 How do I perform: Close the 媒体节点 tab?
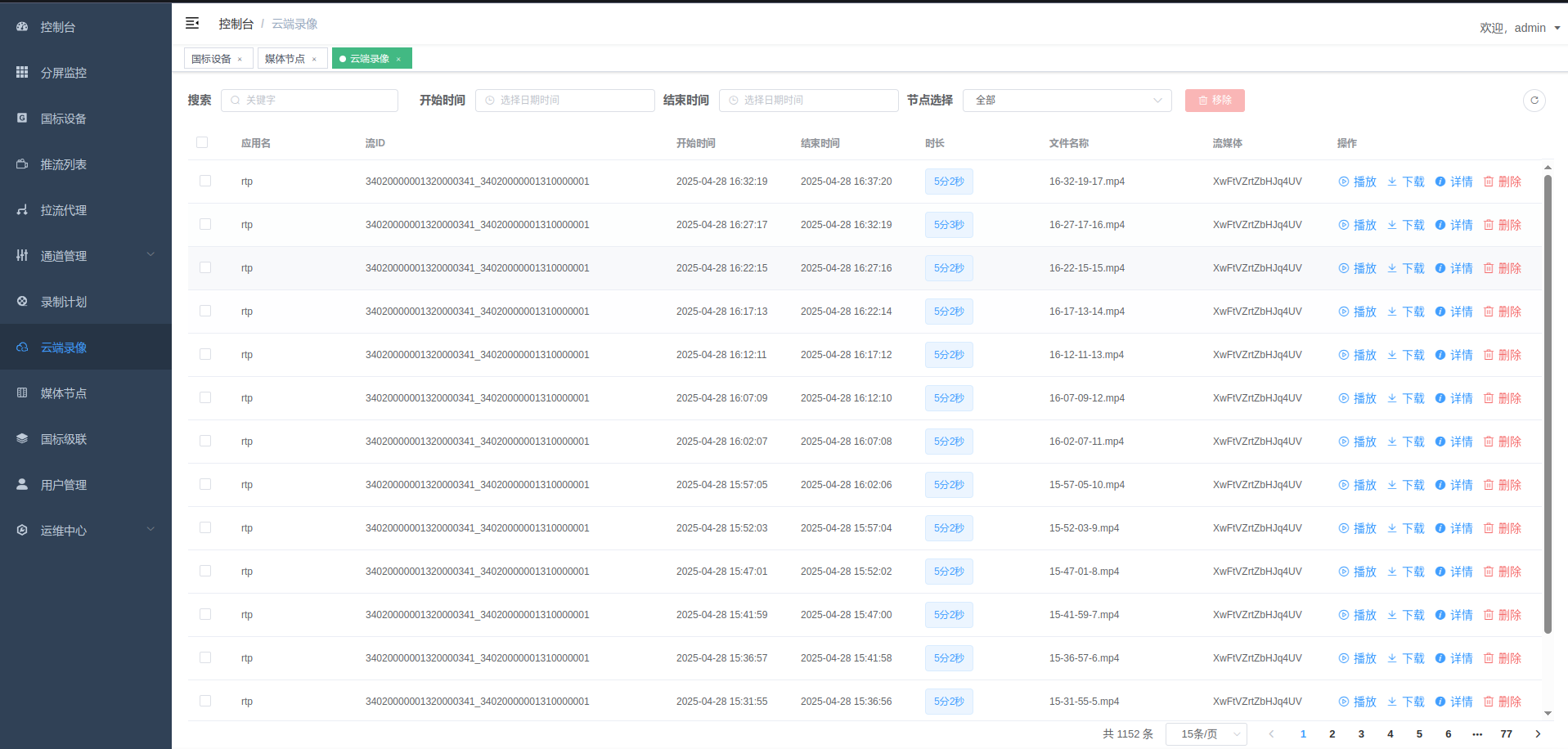point(314,59)
